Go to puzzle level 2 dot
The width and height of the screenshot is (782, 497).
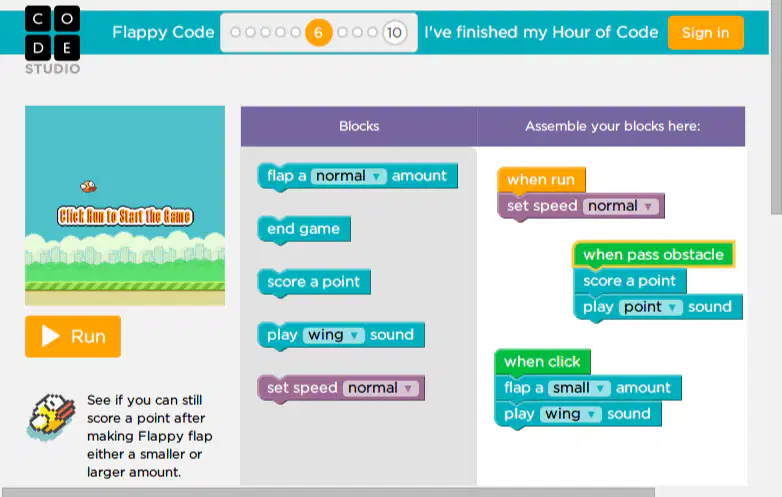[250, 32]
